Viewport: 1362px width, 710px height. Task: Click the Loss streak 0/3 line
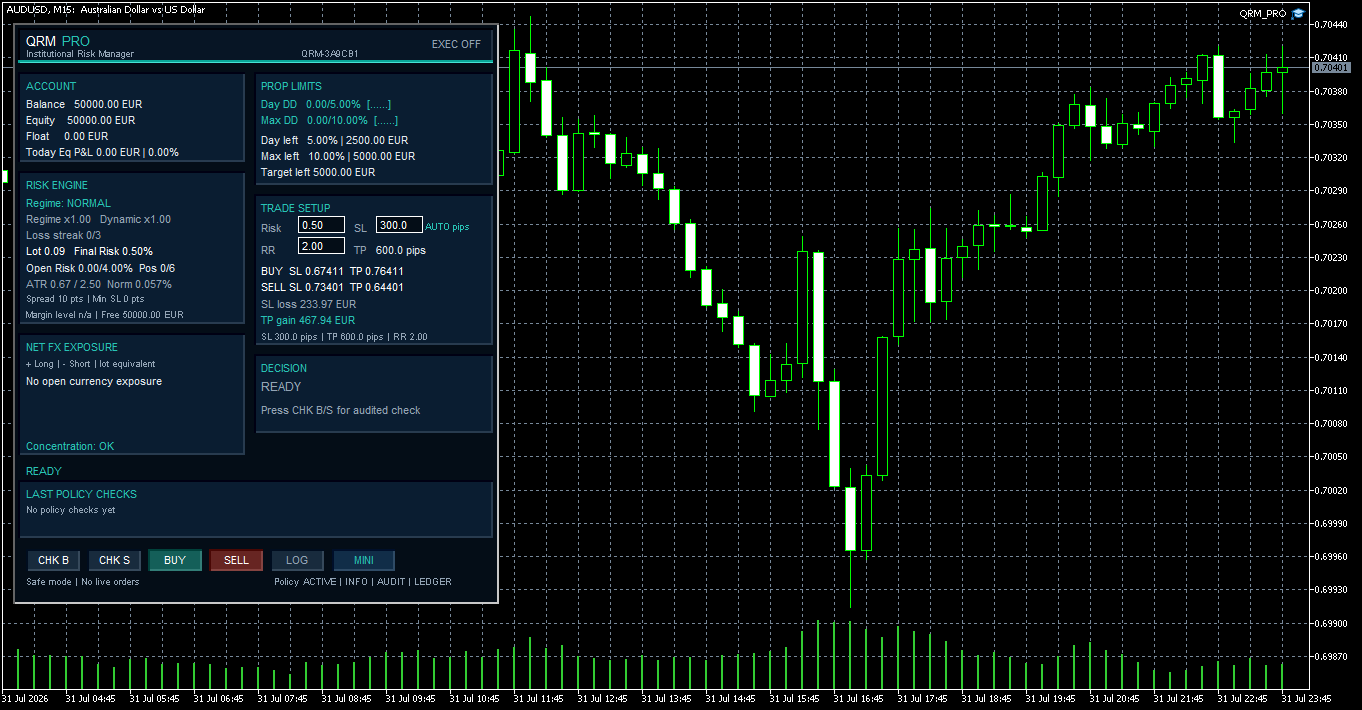[64, 235]
